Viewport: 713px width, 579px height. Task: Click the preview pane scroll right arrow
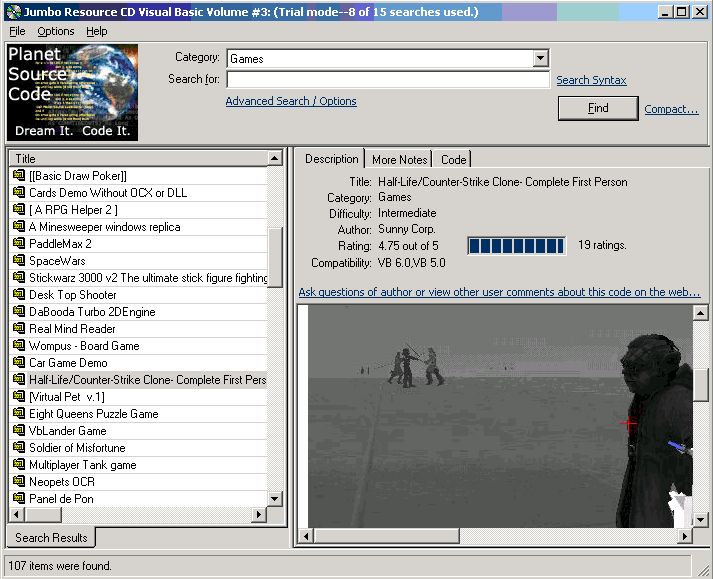(x=684, y=536)
